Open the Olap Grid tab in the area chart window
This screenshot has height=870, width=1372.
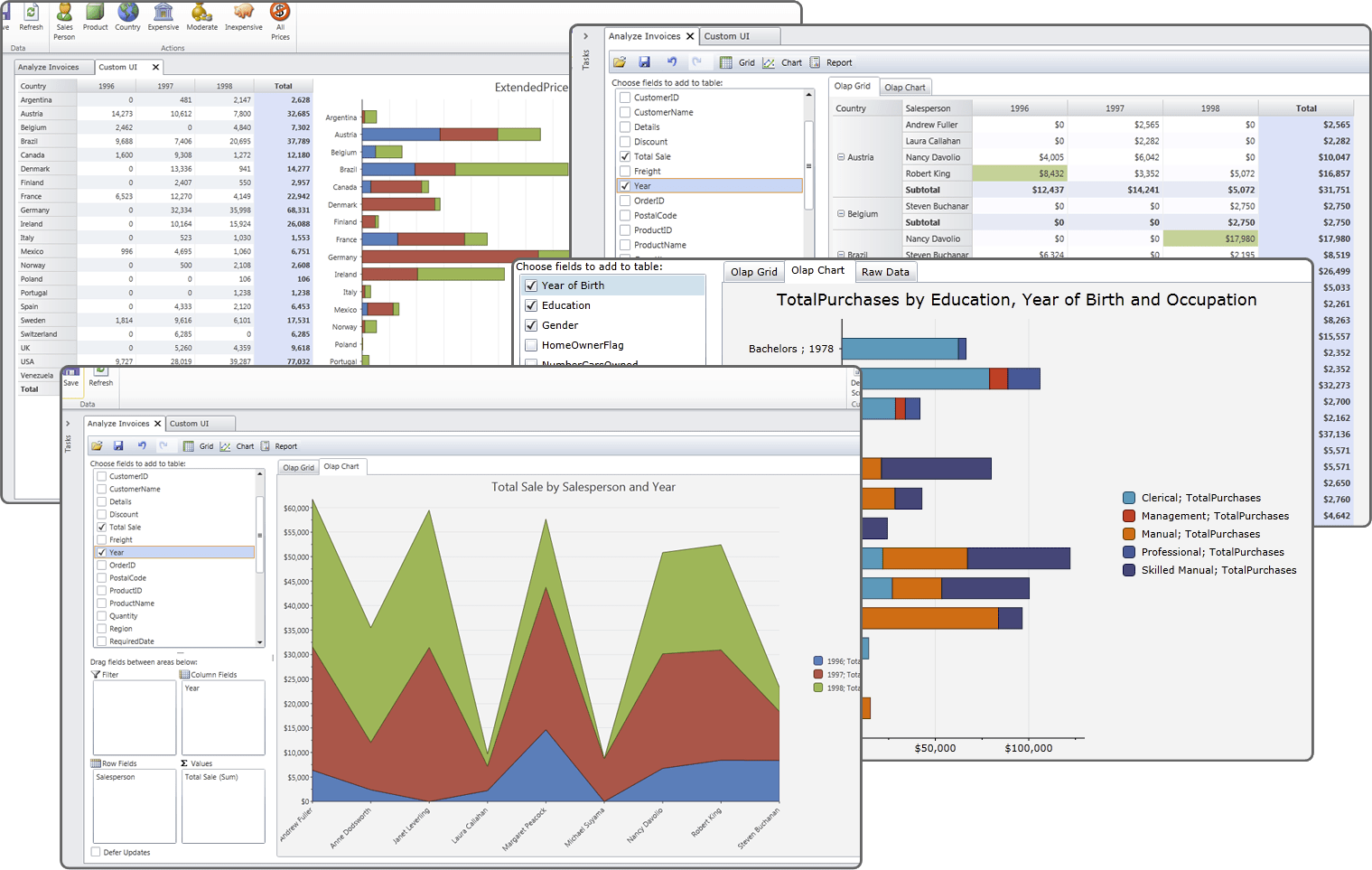[298, 467]
